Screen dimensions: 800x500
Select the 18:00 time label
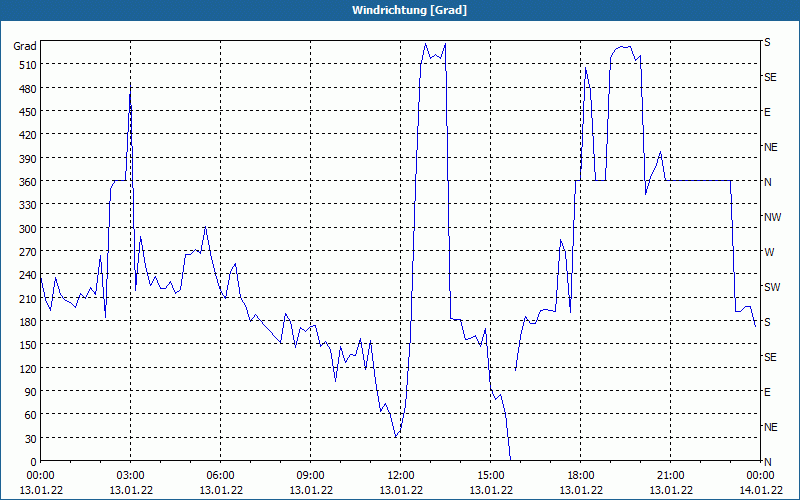pyautogui.click(x=581, y=476)
